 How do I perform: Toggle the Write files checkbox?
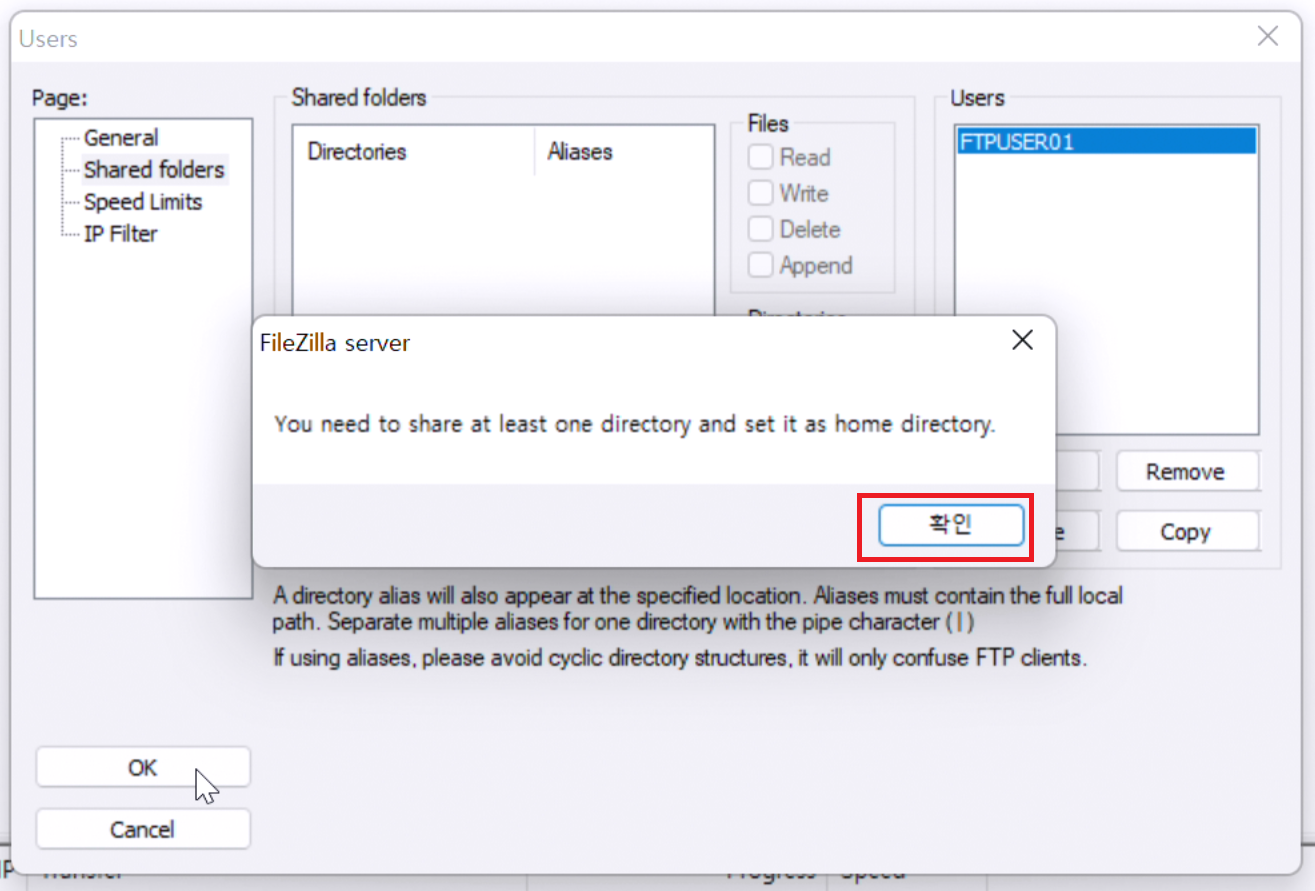[x=762, y=193]
